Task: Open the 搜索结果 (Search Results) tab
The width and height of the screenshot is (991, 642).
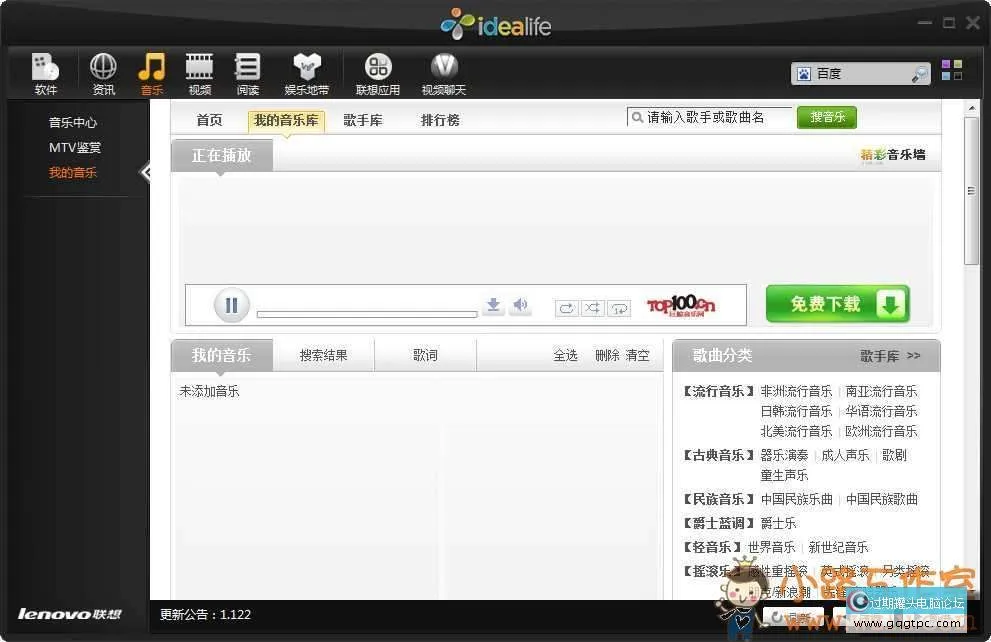Action: pos(323,355)
